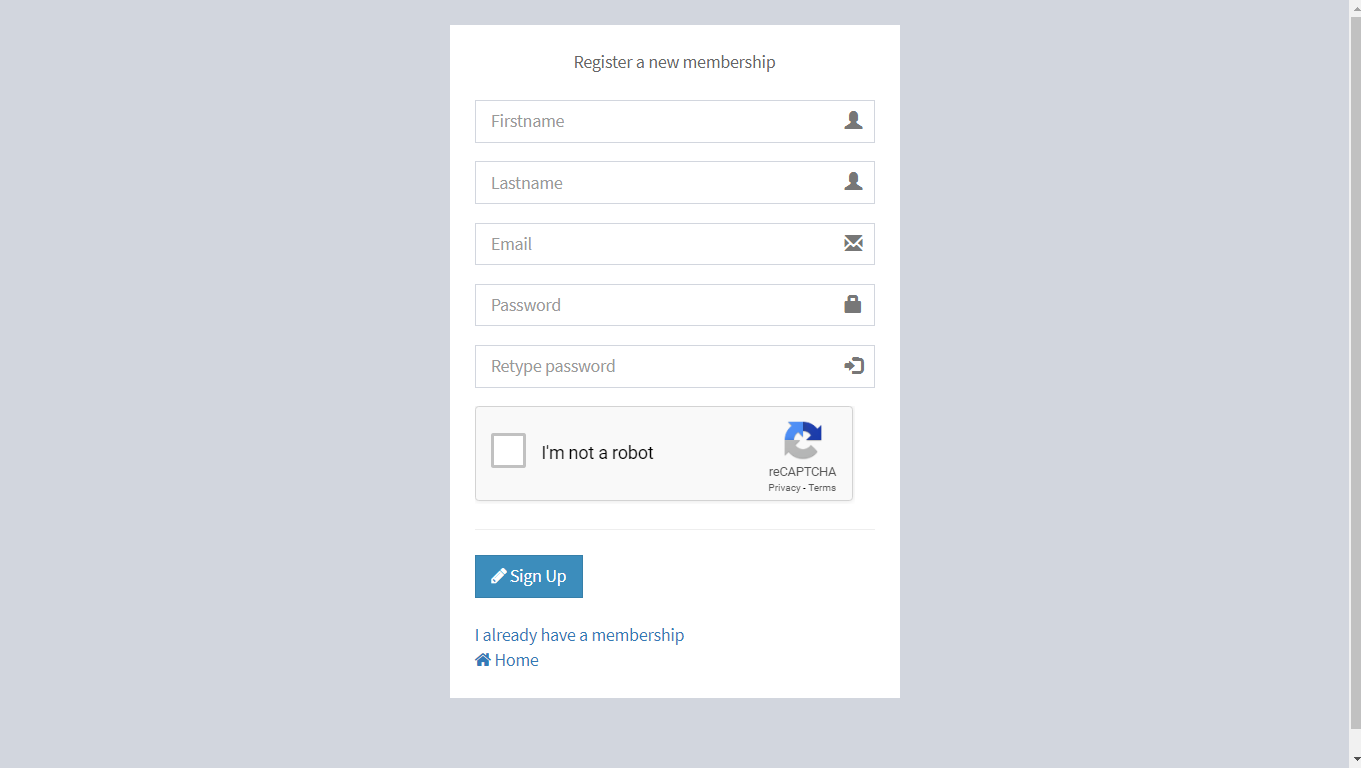
Task: Click the person icon beside Lastname
Action: (x=854, y=182)
